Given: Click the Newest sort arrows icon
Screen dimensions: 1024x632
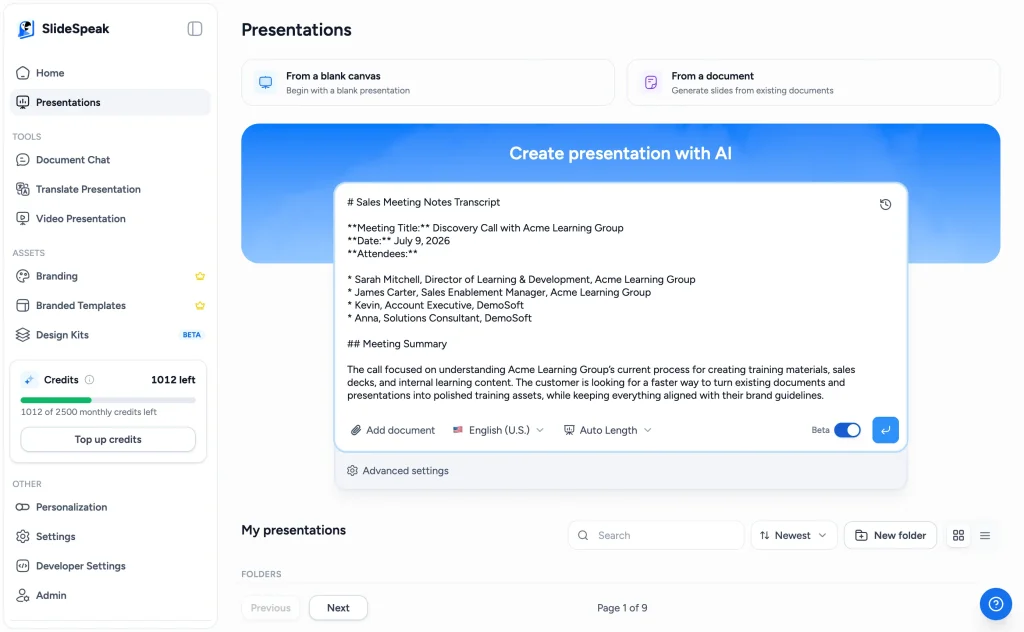Looking at the screenshot, I should click(x=764, y=535).
